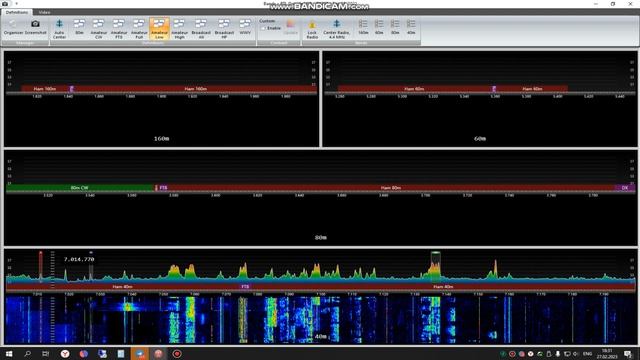The width and height of the screenshot is (640, 360).
Task: Click the Update custom definition icon
Action: click(x=290, y=28)
